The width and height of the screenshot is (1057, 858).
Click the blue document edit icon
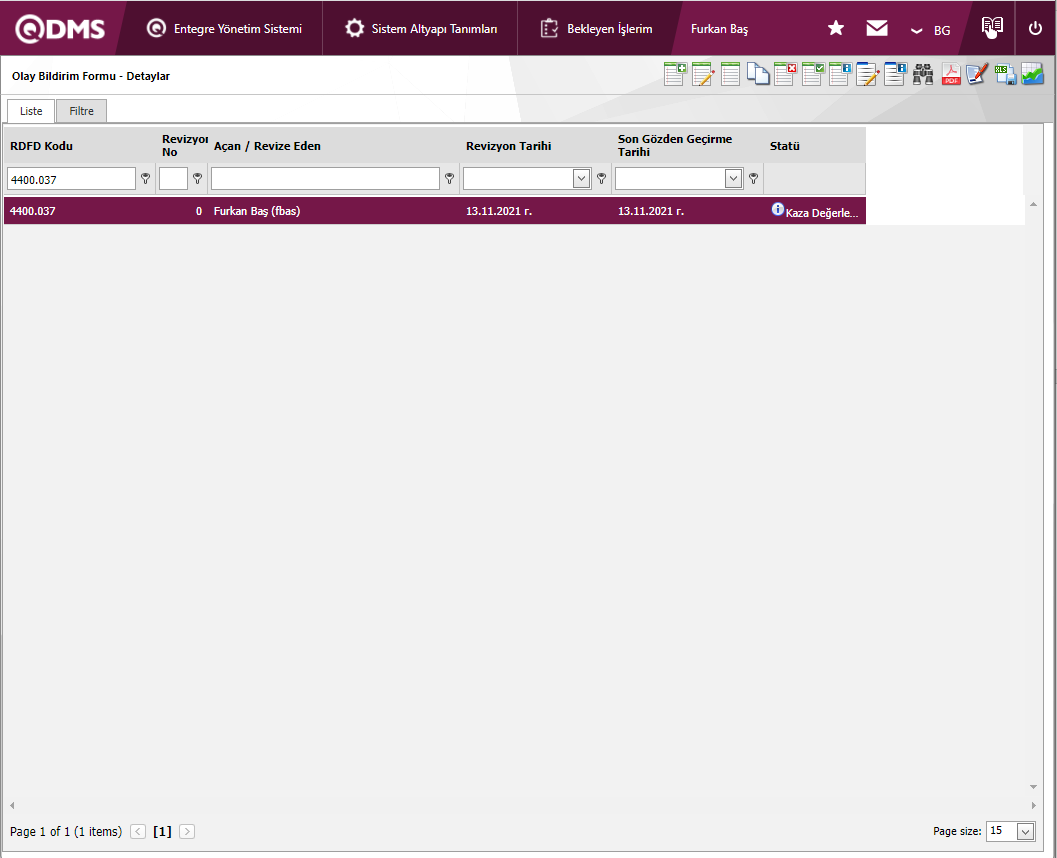tap(868, 74)
